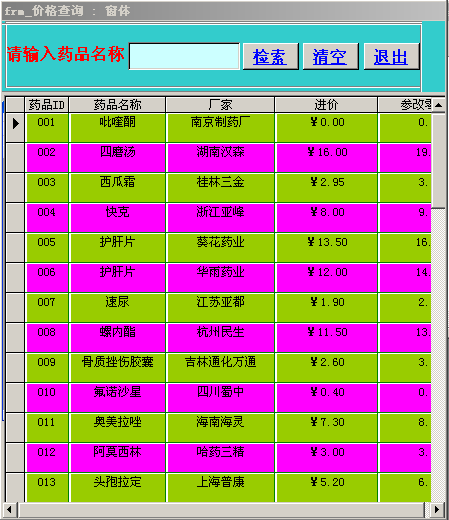
Task: Click the 骨质挫伤胶囊 drug name cell
Action: (x=118, y=368)
